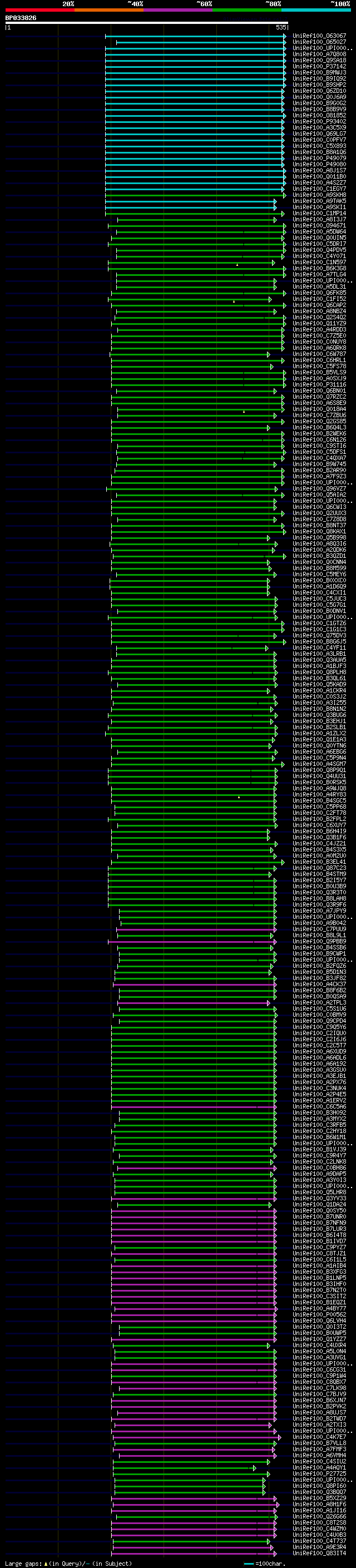
Task: Open hit UniRef100_O65027
Action: click(x=319, y=42)
